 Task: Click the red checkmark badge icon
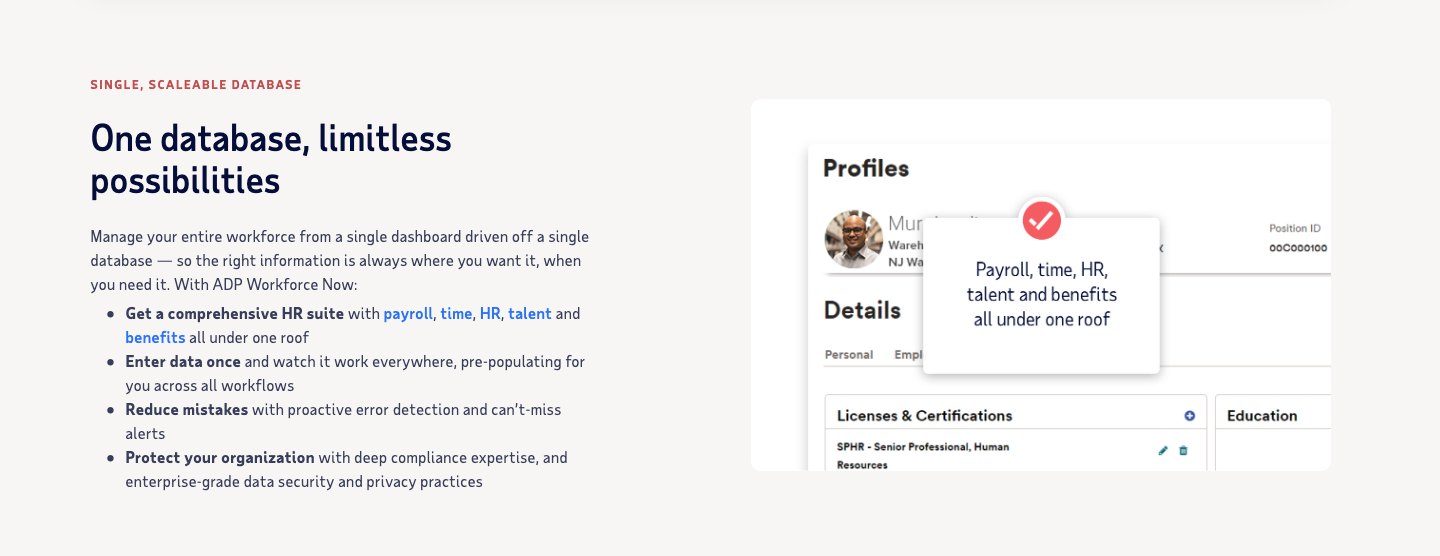(1041, 220)
